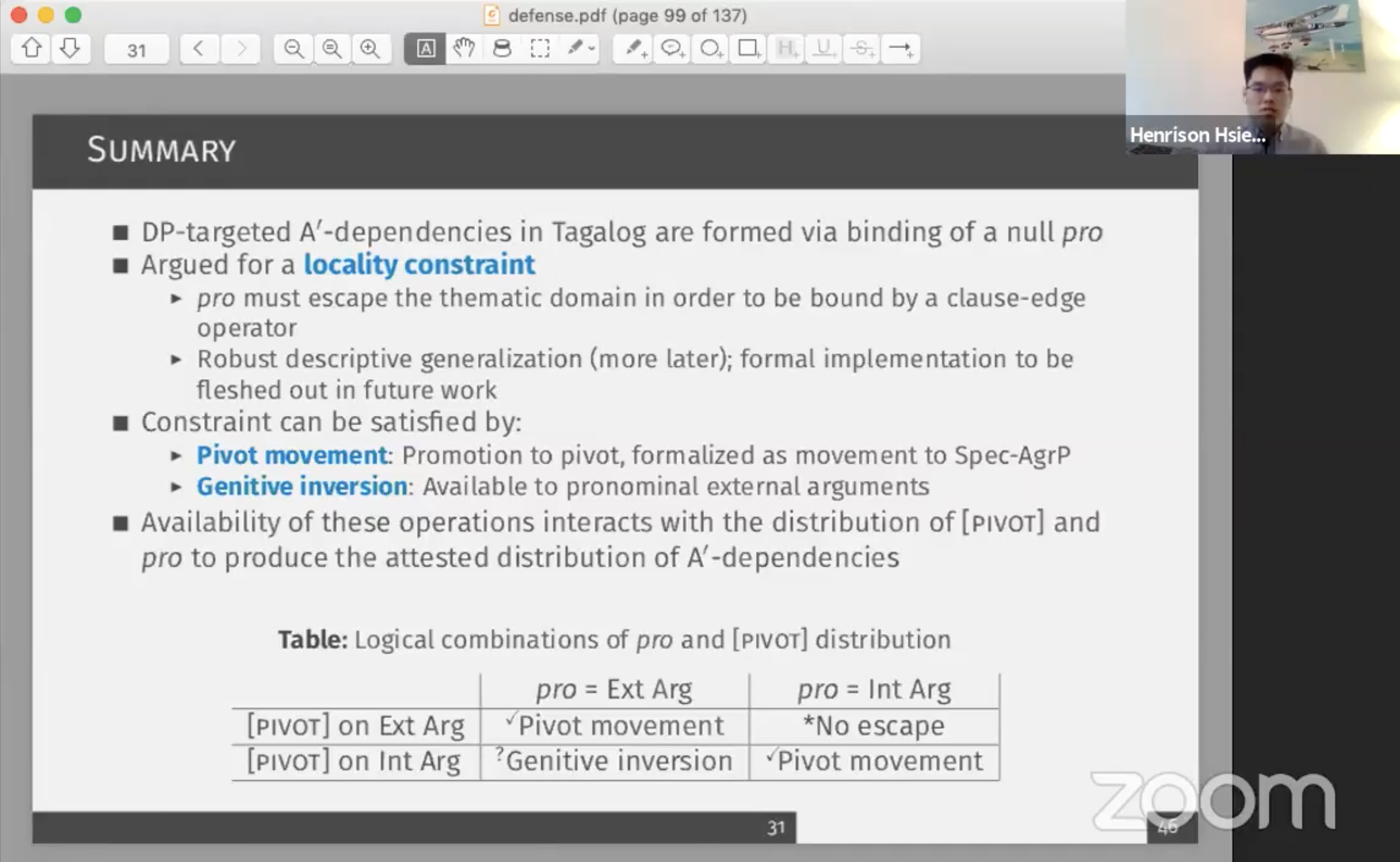The height and width of the screenshot is (862, 1400).
Task: Go to next page with down arrow
Action: (70, 48)
